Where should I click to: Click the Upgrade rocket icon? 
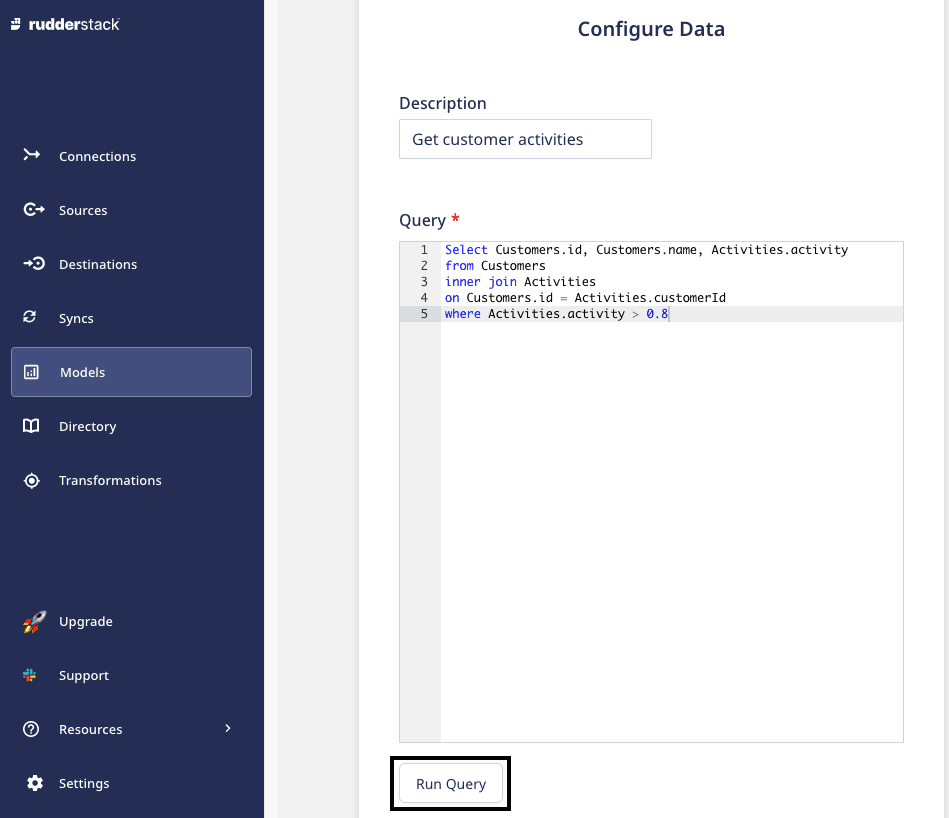click(33, 621)
